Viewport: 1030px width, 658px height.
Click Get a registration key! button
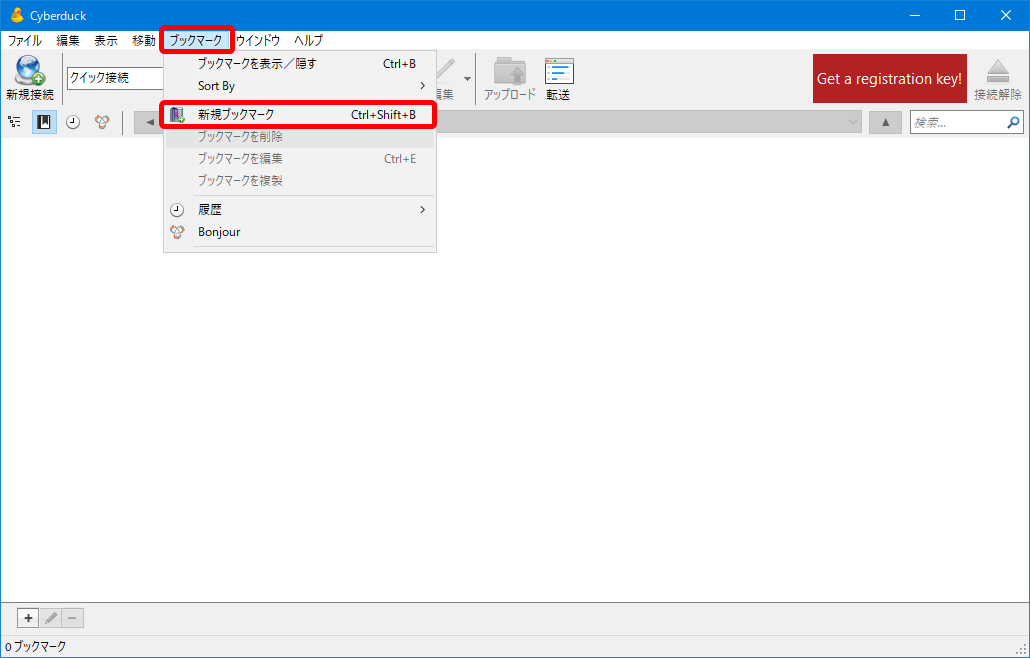pyautogui.click(x=889, y=79)
